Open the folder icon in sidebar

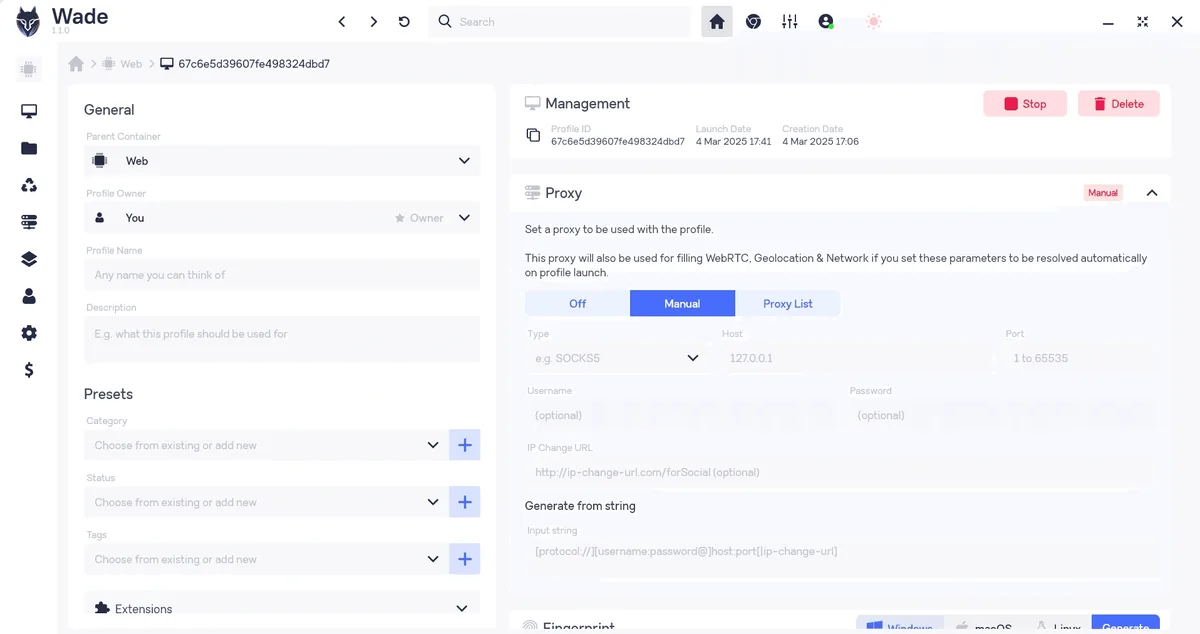[29, 148]
